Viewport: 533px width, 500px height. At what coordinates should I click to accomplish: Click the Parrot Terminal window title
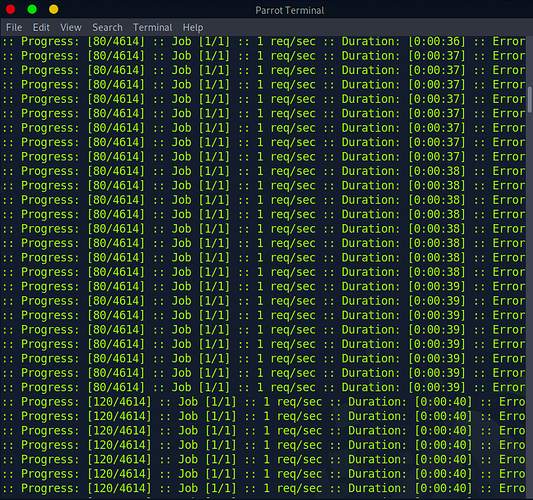(x=290, y=10)
